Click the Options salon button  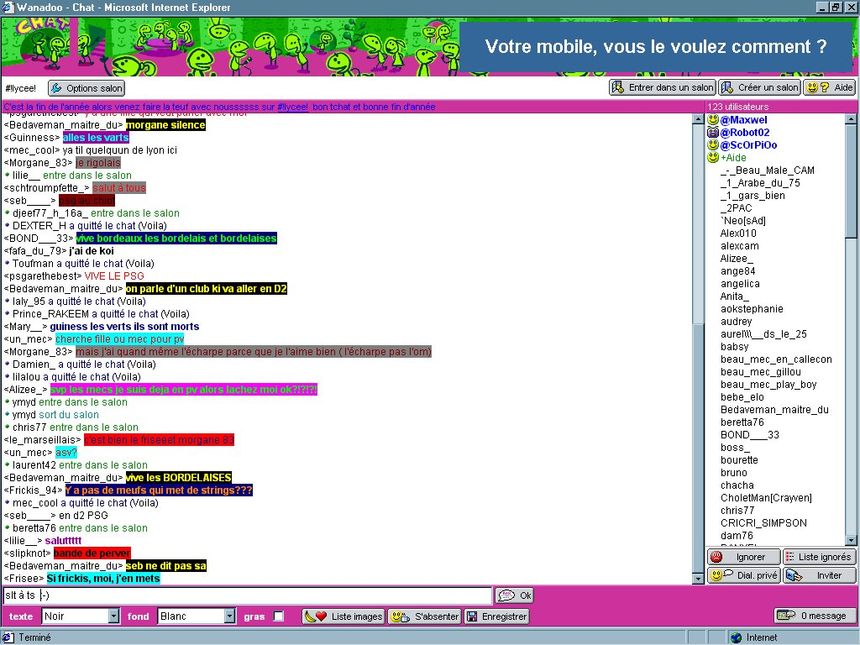pyautogui.click(x=86, y=88)
